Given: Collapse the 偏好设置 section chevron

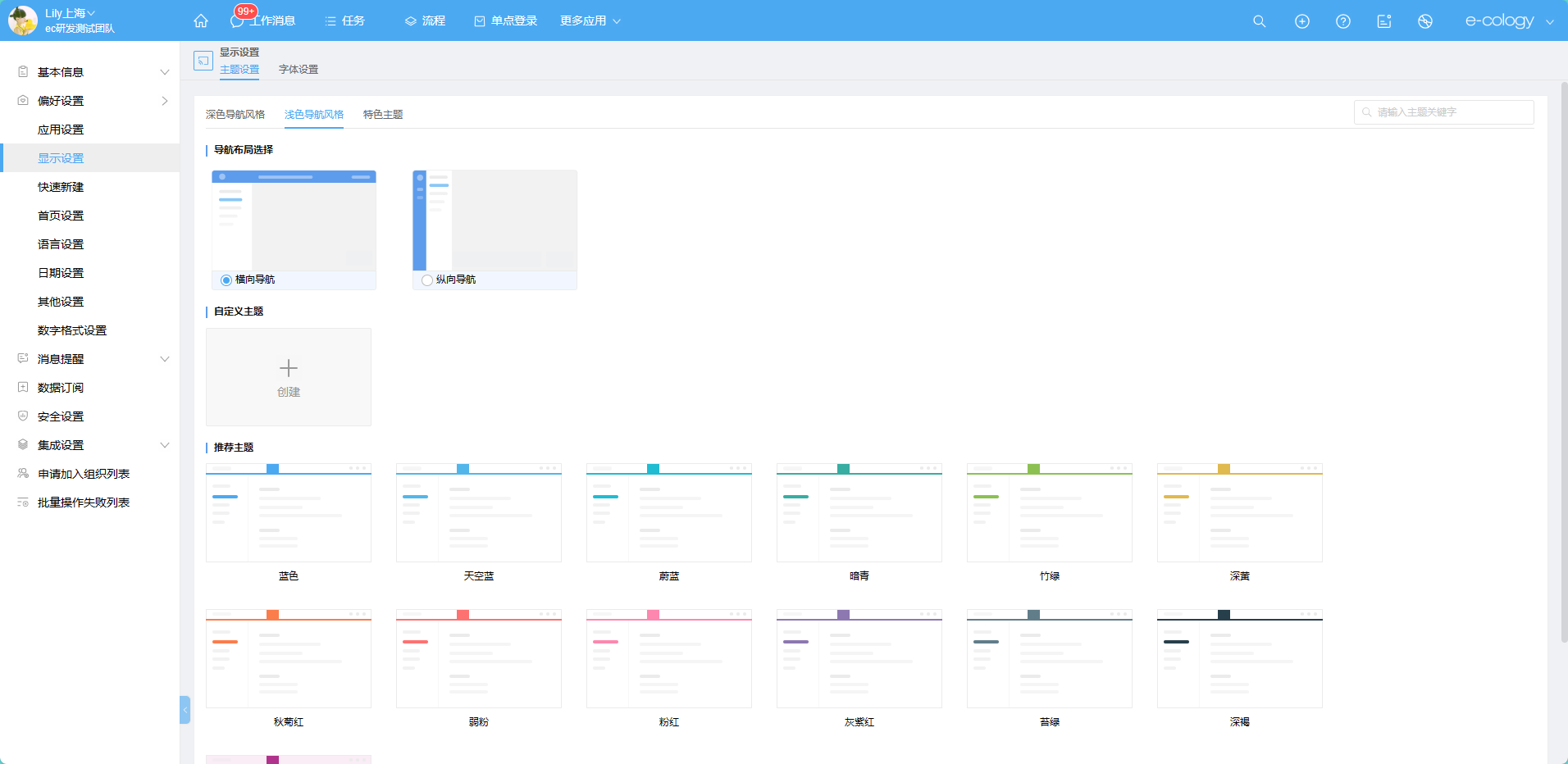Looking at the screenshot, I should [x=165, y=101].
